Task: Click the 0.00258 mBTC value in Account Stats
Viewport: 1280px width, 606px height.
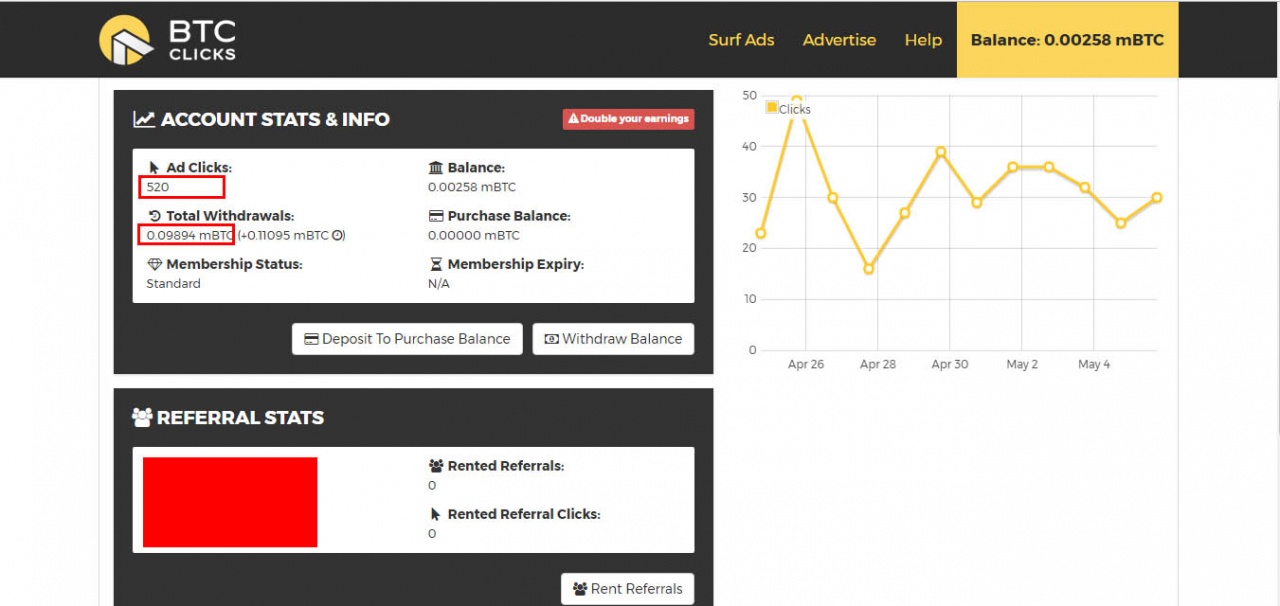Action: click(x=472, y=187)
